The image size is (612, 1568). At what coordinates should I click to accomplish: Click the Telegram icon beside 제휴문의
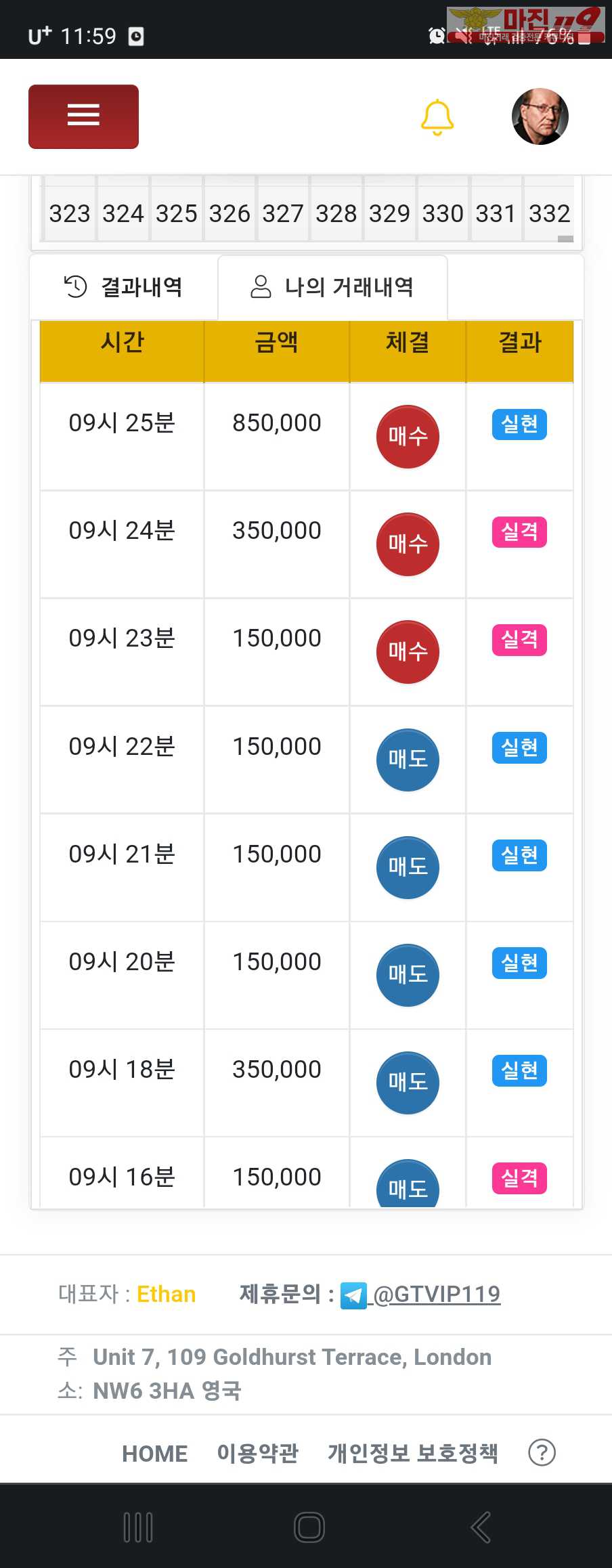(353, 1295)
